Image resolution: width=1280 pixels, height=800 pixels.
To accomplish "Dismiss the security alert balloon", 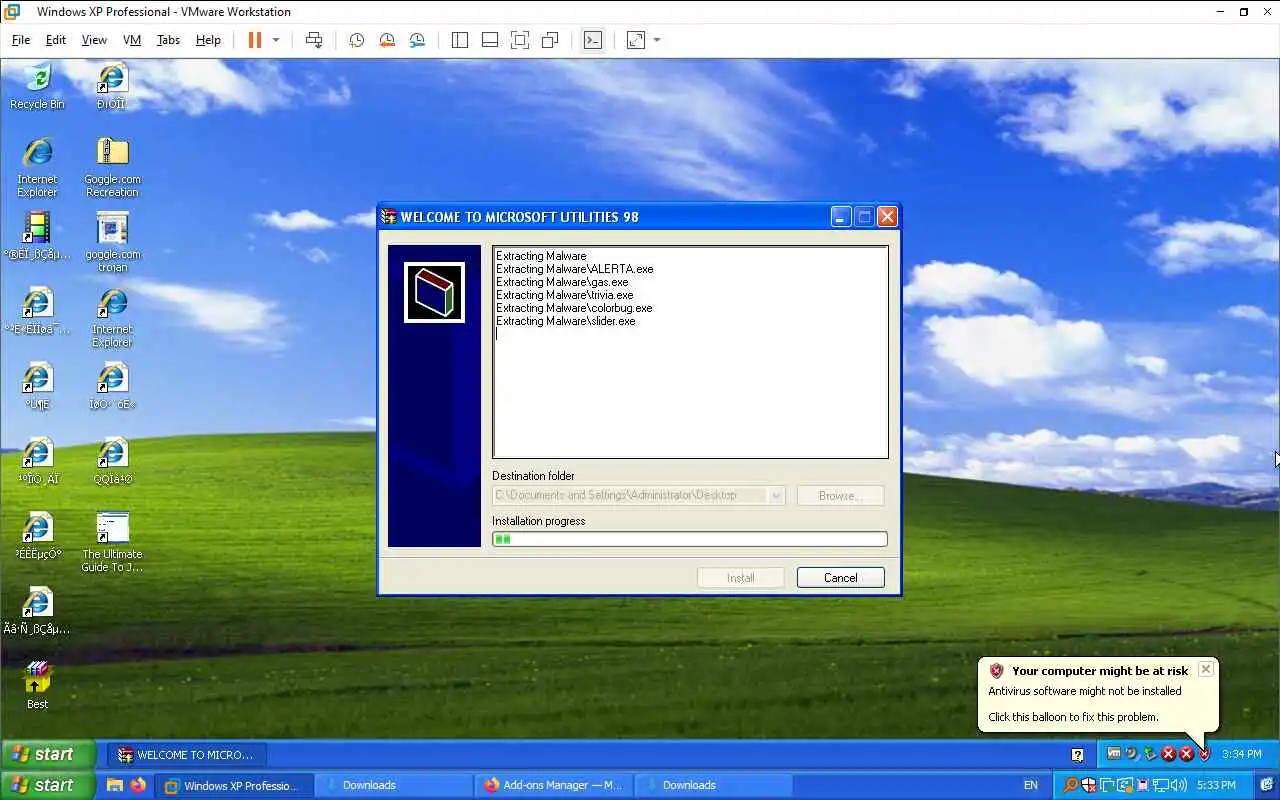I will pyautogui.click(x=1205, y=669).
